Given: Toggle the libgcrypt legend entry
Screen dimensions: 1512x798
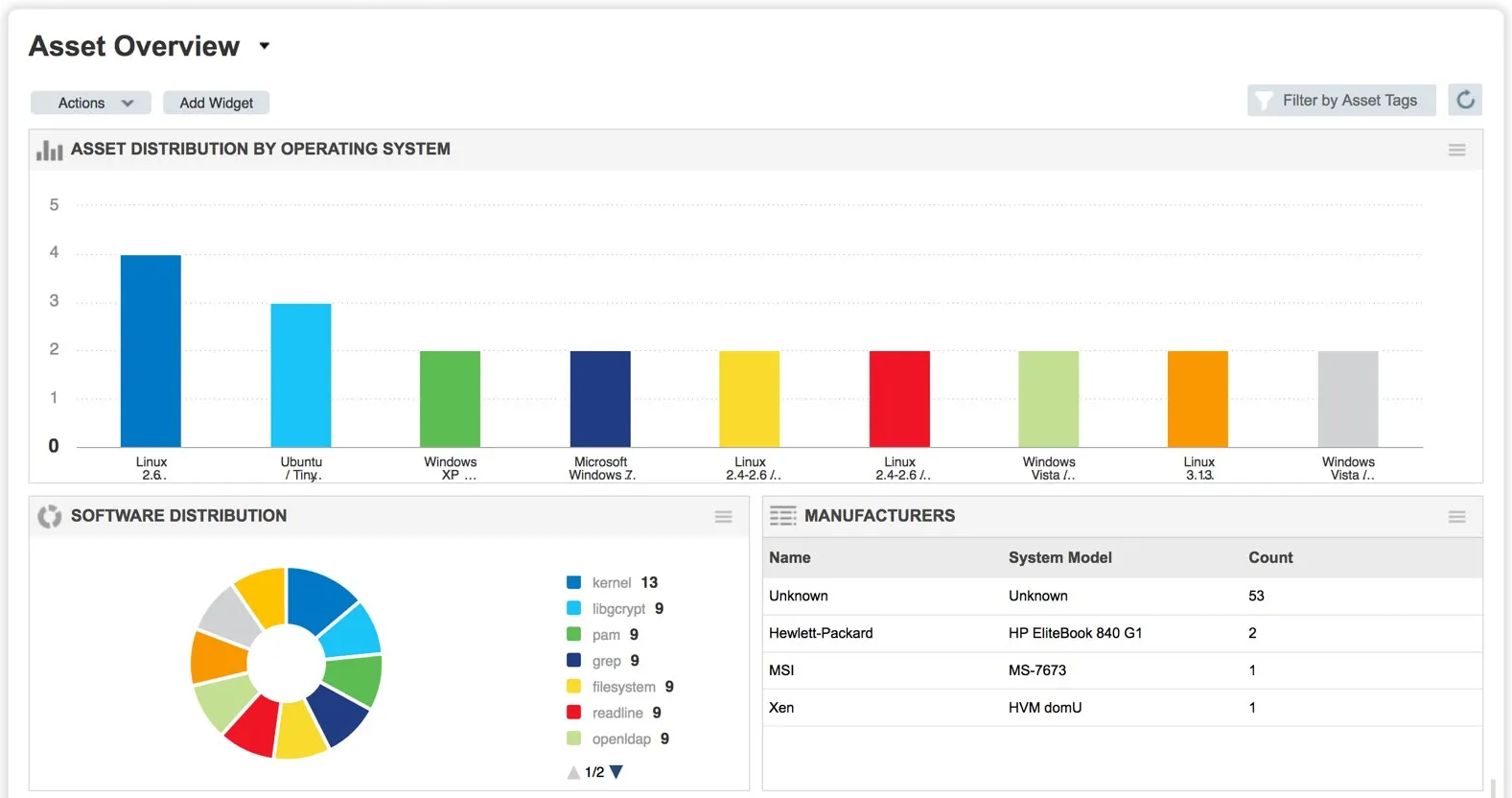Looking at the screenshot, I should click(618, 609).
